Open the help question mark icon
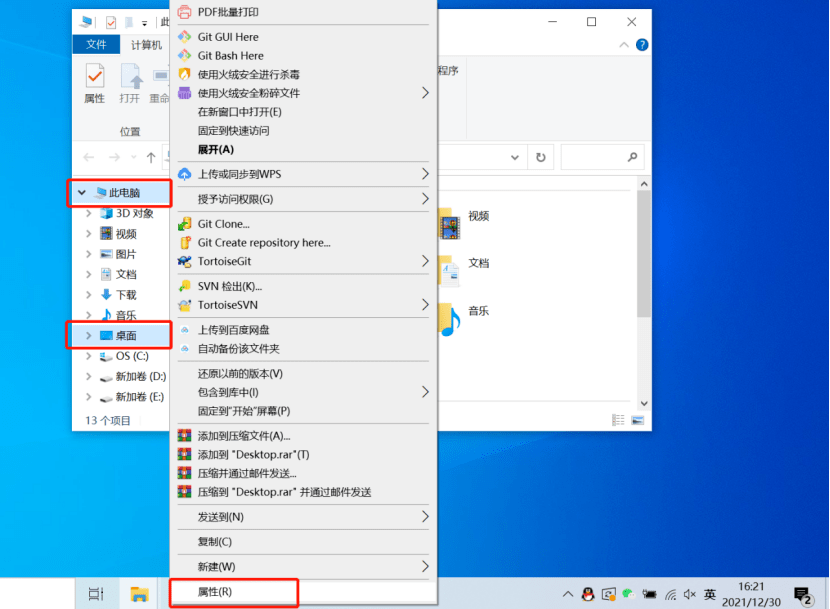830x609 pixels. pyautogui.click(x=642, y=45)
